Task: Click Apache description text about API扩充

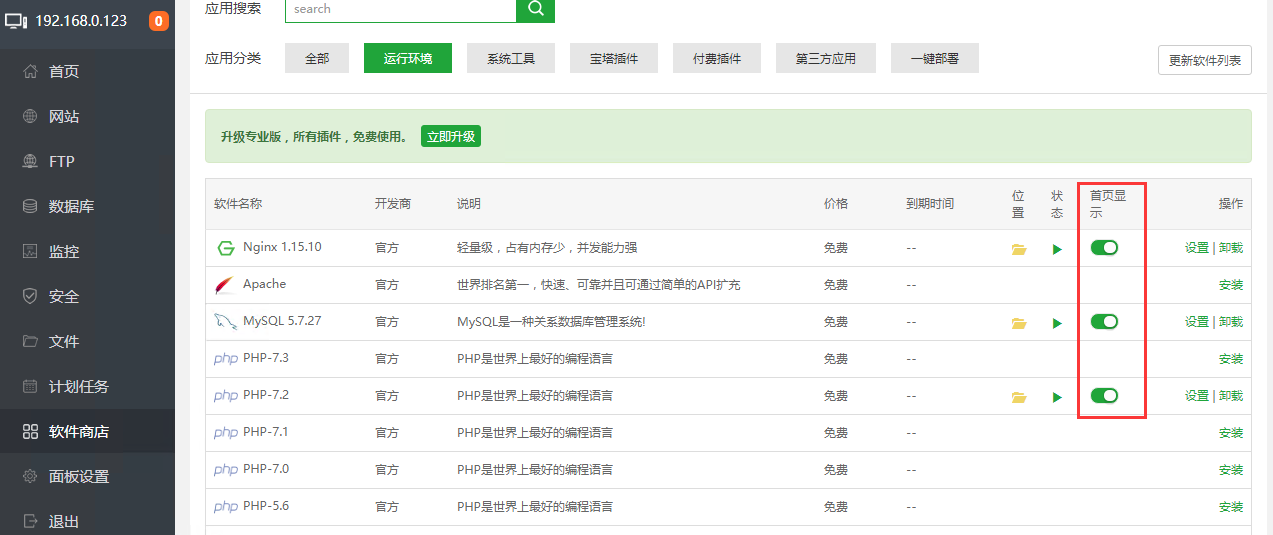Action: pos(599,285)
